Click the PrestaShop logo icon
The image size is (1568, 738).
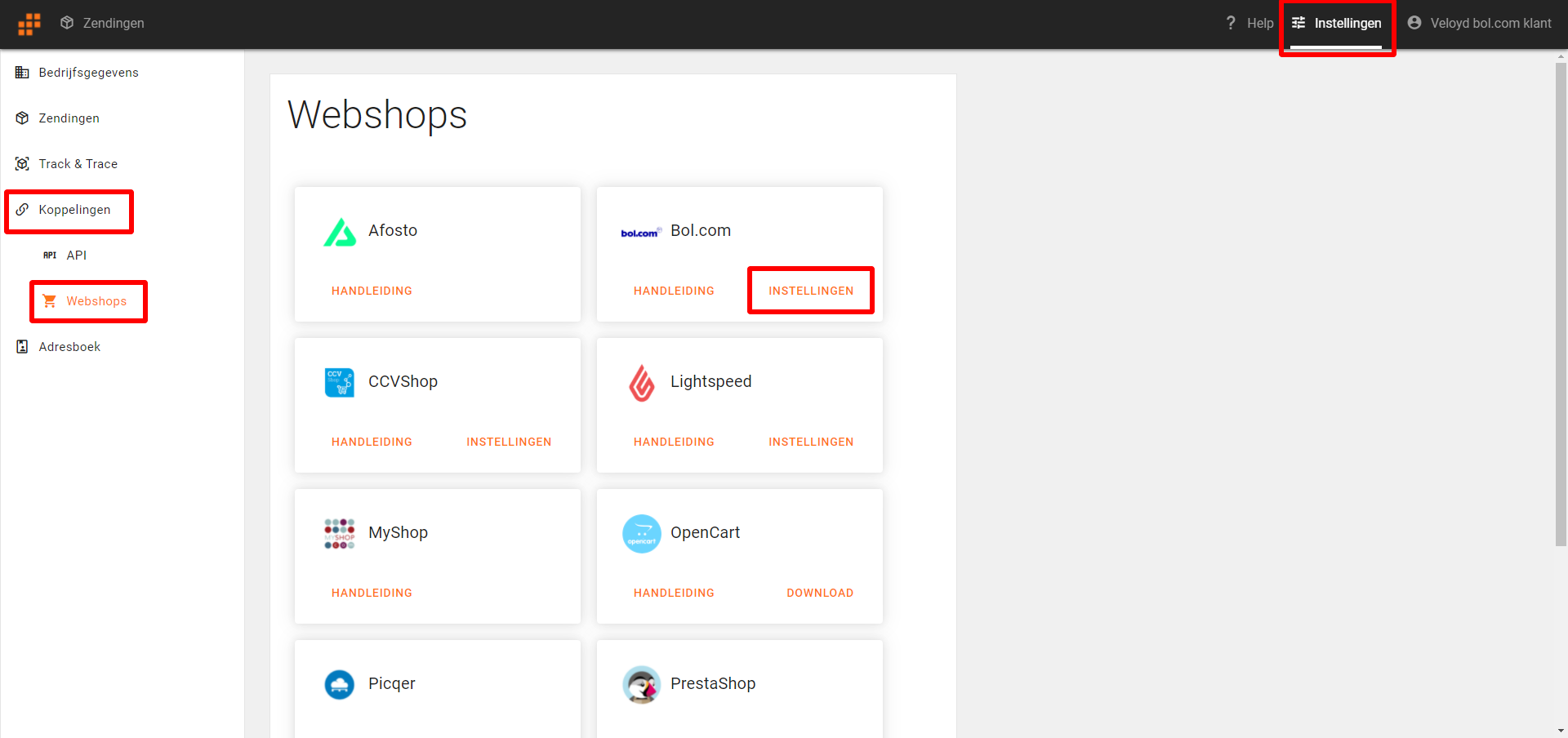[x=642, y=685]
